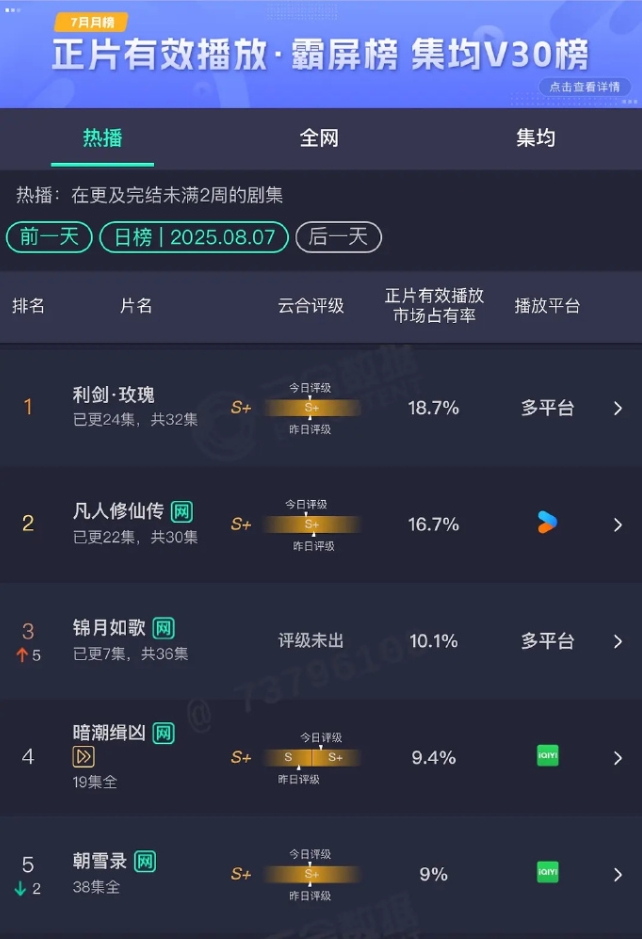Expand details arrow for 利剑·玫瑰
This screenshot has width=642, height=939.
tap(618, 408)
